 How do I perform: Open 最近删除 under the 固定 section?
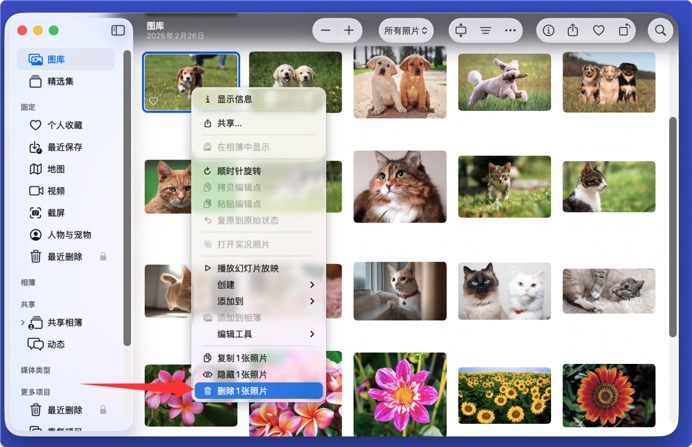coord(66,256)
